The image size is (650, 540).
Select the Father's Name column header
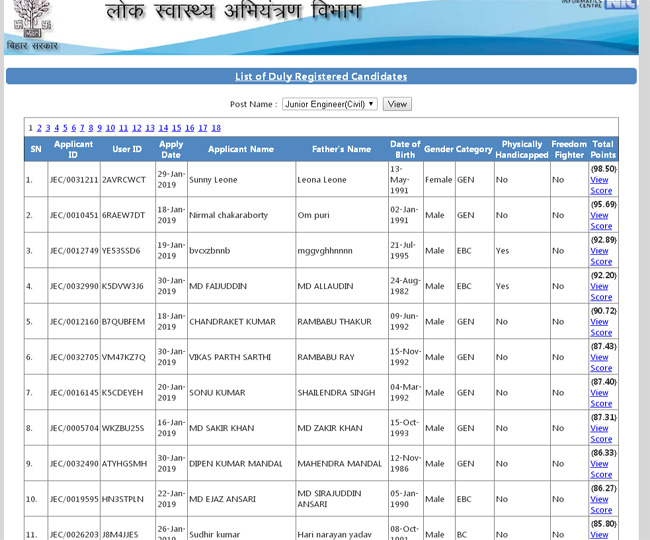tap(342, 149)
